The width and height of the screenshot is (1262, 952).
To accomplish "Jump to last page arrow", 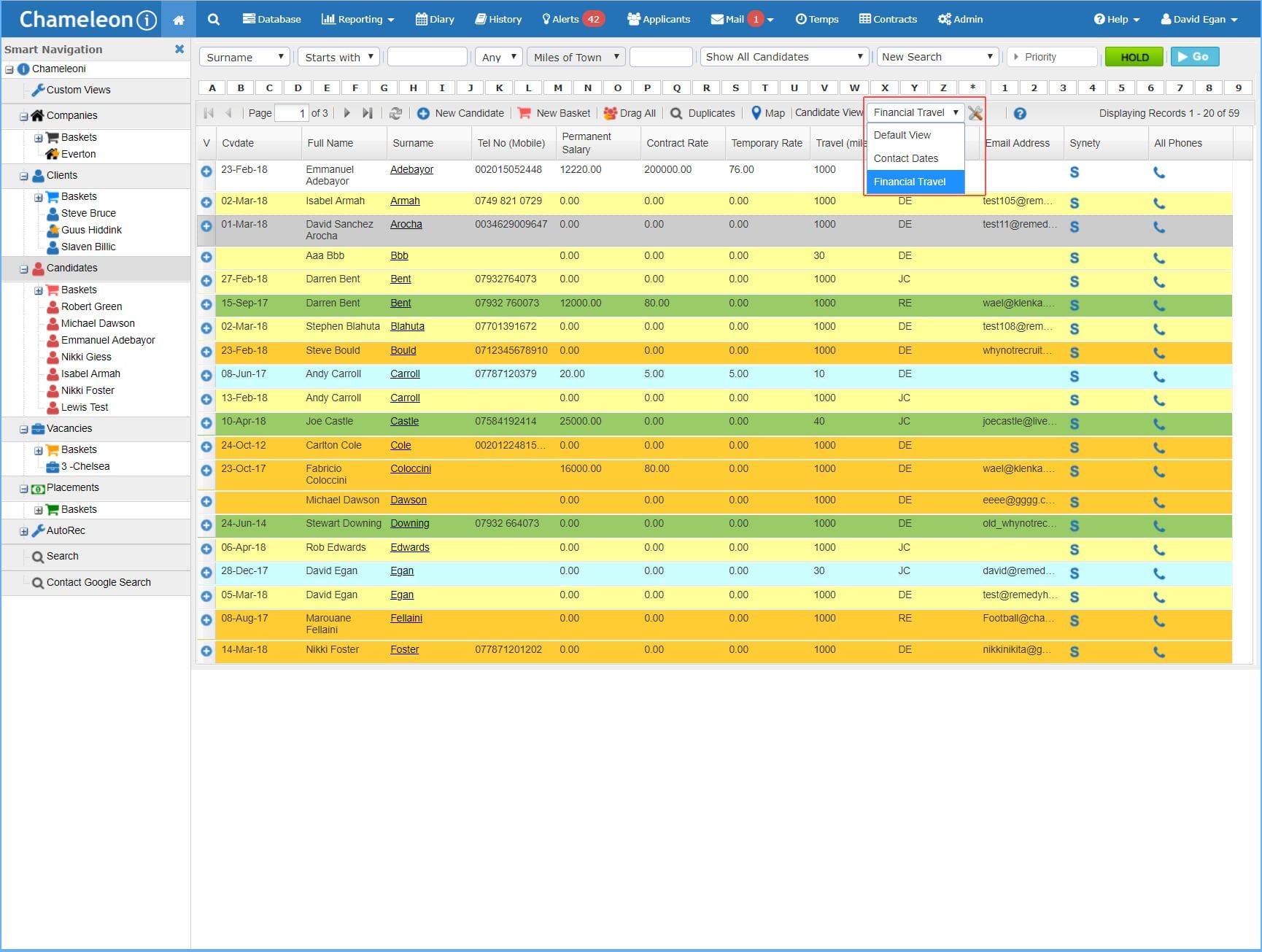I will click(368, 113).
